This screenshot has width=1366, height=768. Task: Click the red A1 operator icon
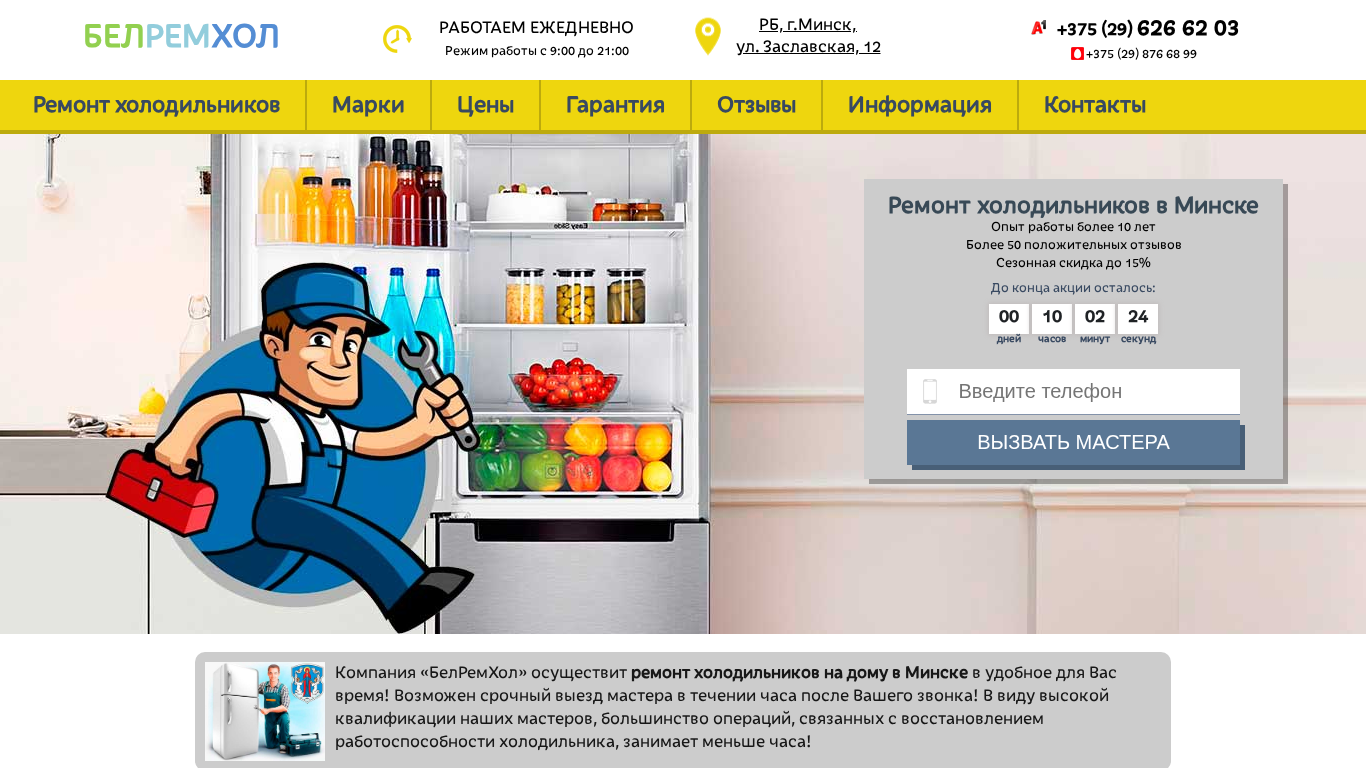pyautogui.click(x=1039, y=28)
